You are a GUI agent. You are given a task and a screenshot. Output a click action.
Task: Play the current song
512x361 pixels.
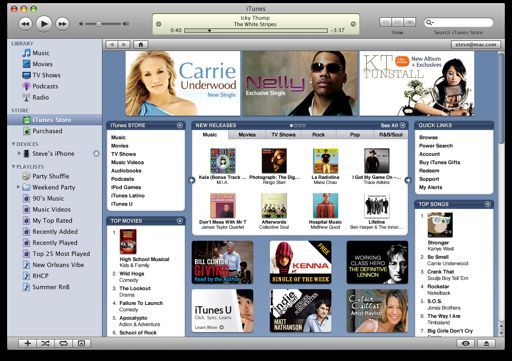pyautogui.click(x=44, y=24)
